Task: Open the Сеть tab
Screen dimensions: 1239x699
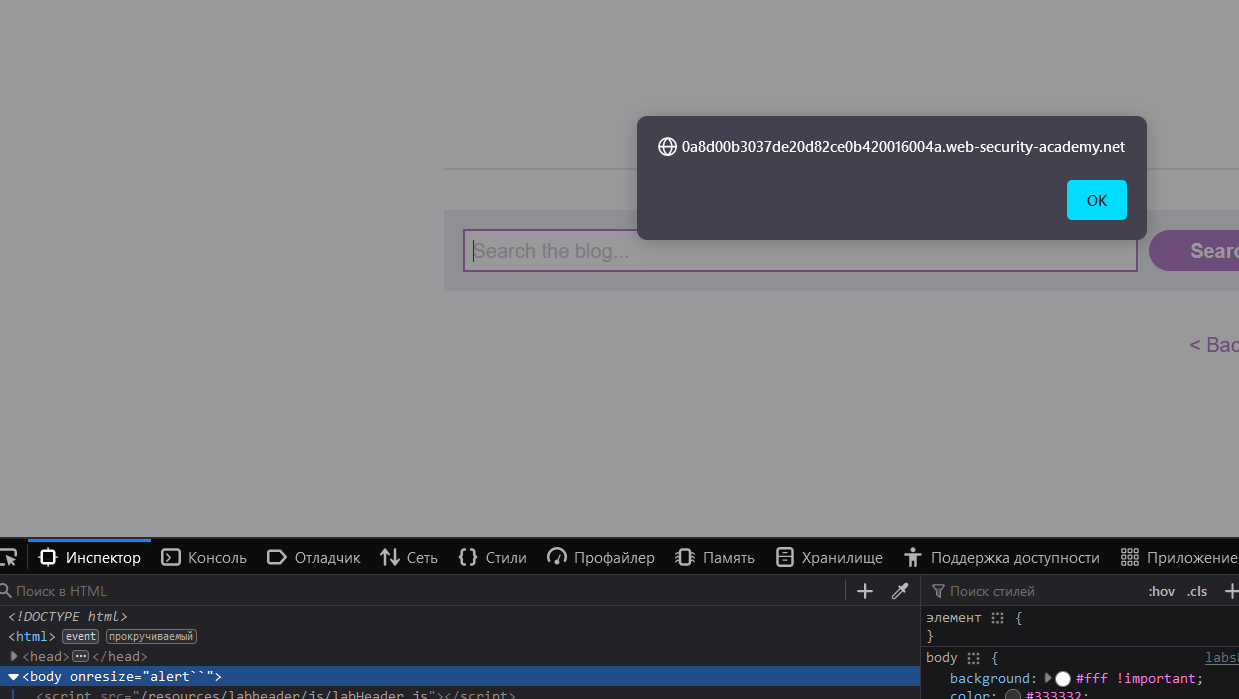Action: [409, 557]
